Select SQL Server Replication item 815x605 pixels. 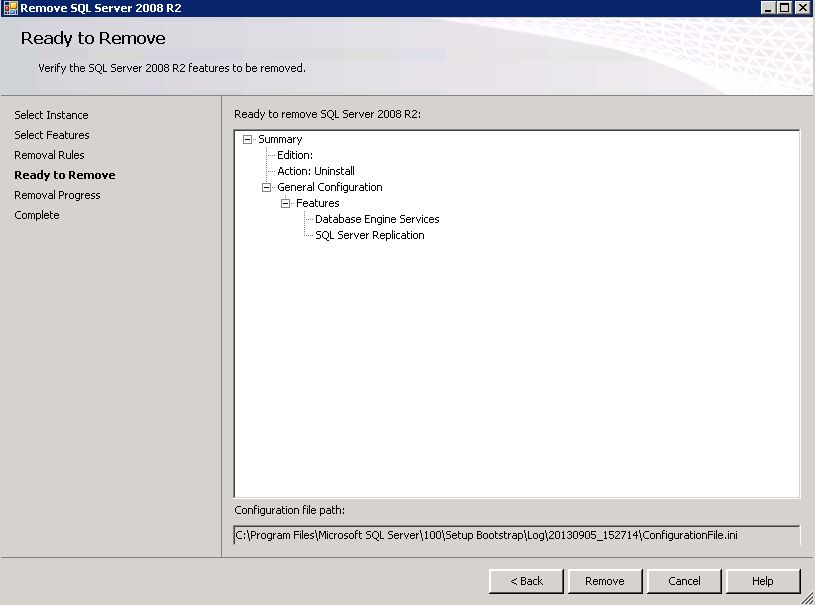pyautogui.click(x=370, y=235)
